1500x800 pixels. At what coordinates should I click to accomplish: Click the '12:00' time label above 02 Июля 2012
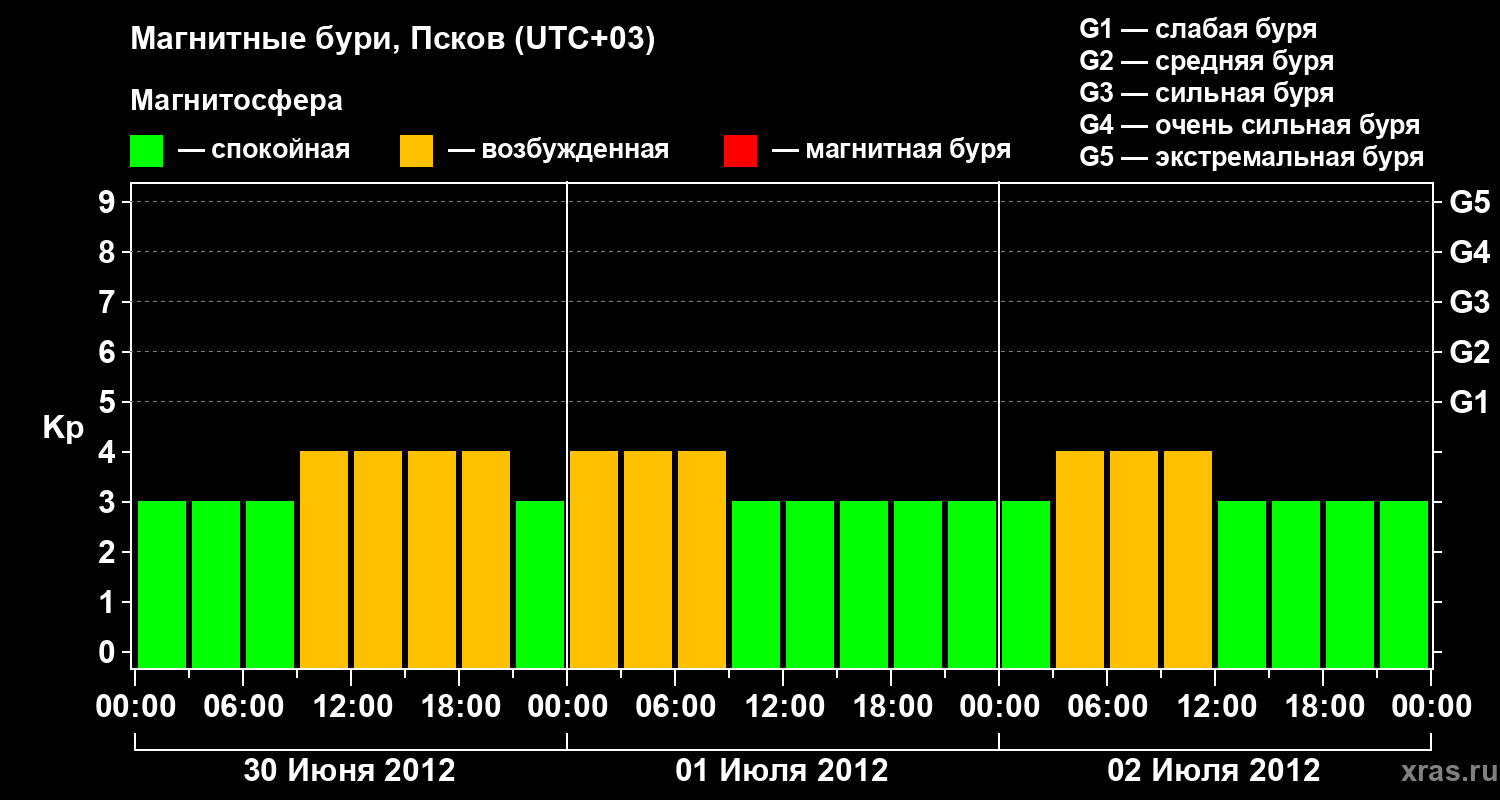1215,707
